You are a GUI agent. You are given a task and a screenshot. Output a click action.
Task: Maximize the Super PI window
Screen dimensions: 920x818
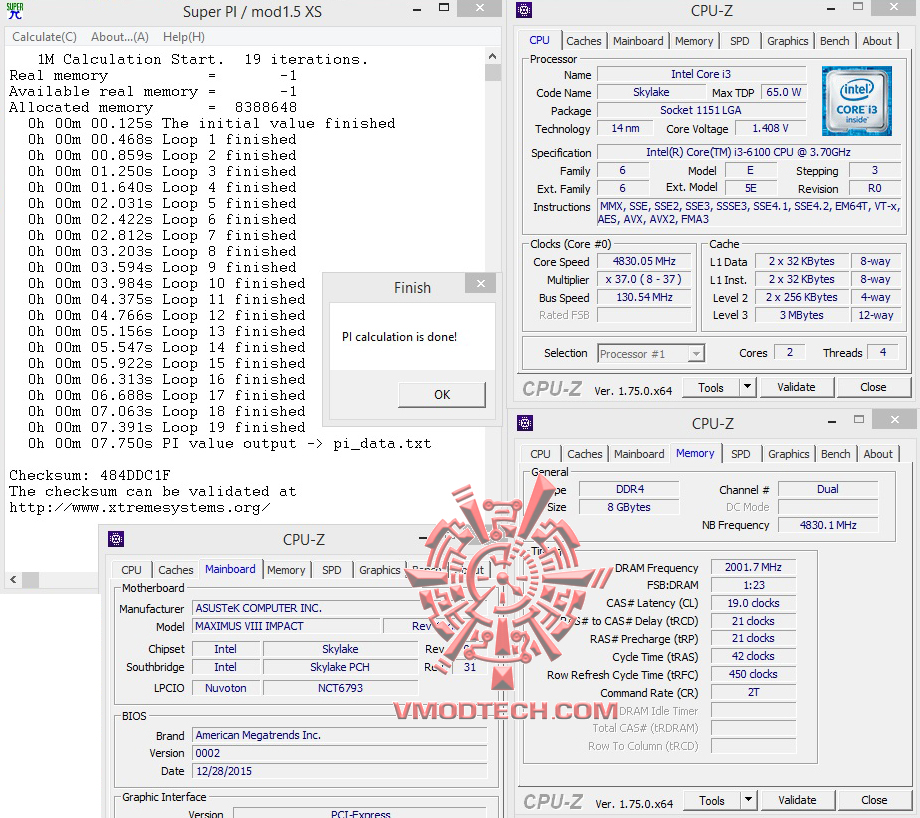click(444, 8)
